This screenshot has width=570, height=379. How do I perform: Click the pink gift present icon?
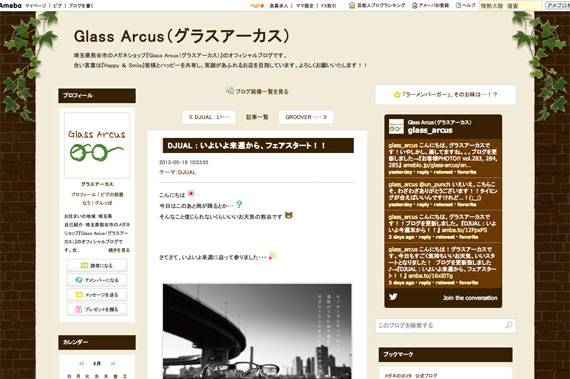79,309
